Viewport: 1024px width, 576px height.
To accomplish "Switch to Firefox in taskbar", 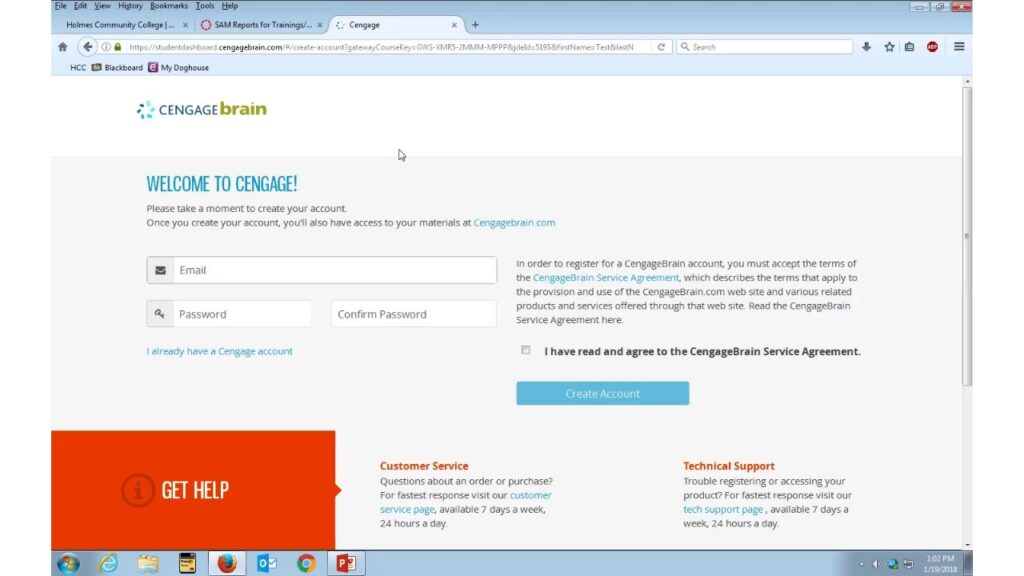I will 227,563.
